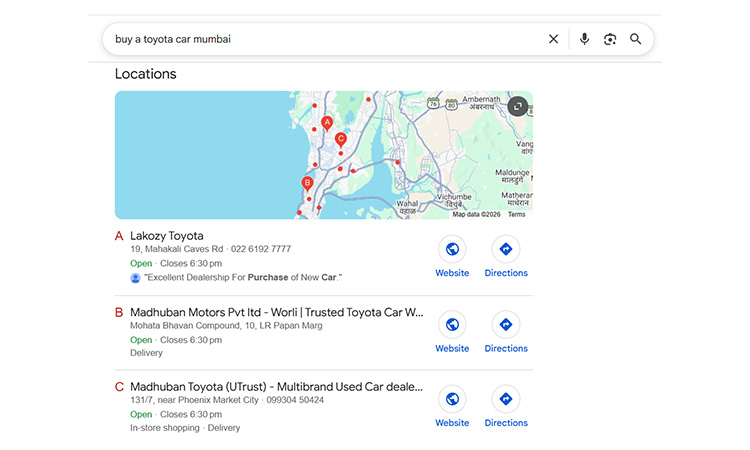Click the reviewer avatar beside Lakozy review

coord(135,278)
